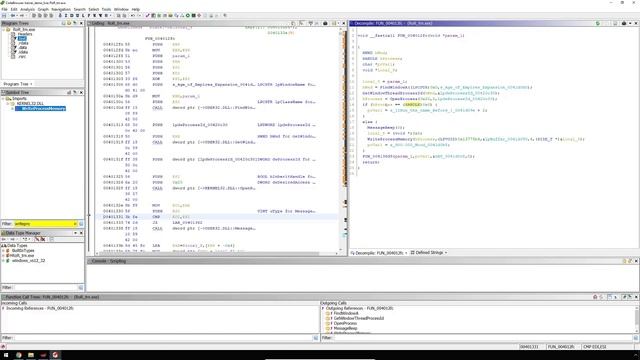Open Windows Start button on taskbar
This screenshot has height=360, width=640.
(x=6, y=355)
